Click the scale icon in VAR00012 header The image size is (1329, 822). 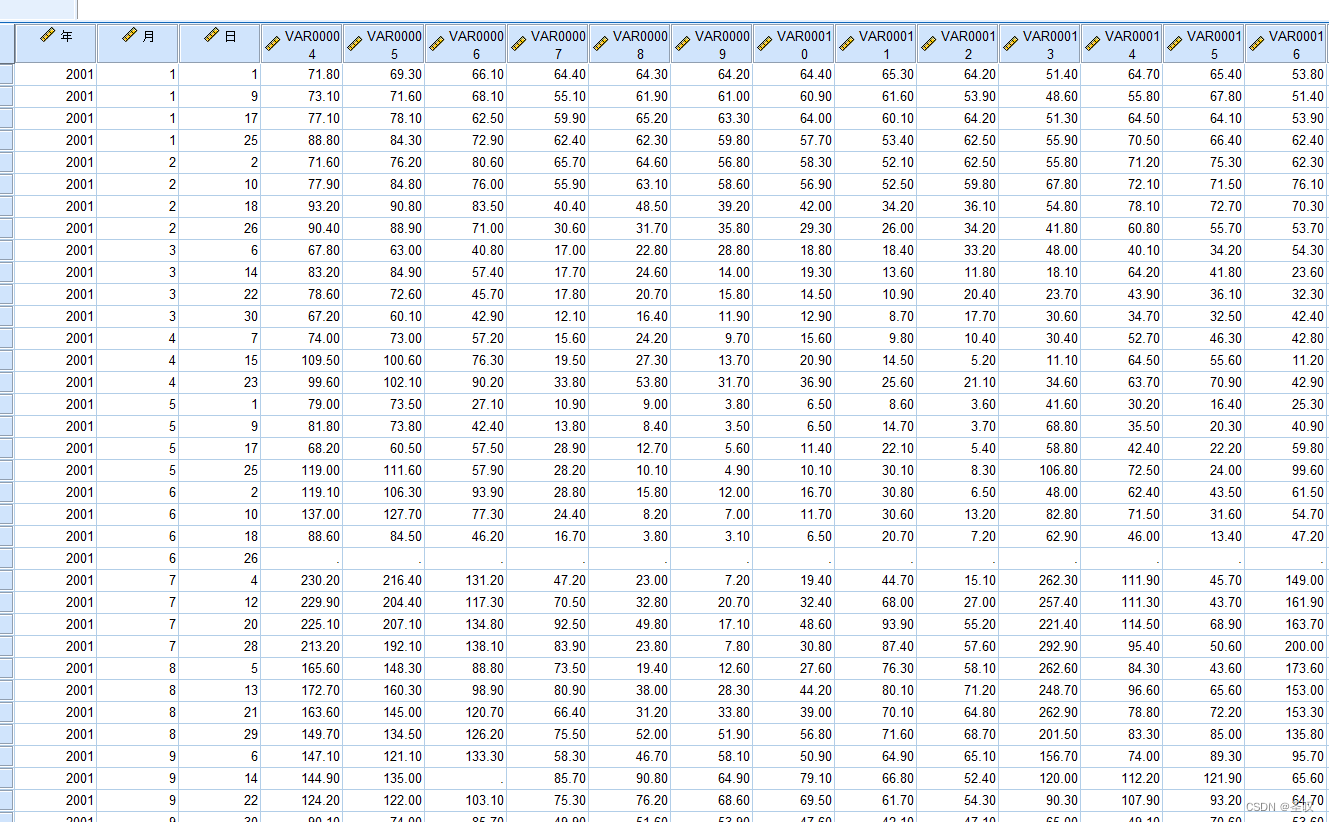[x=928, y=44]
